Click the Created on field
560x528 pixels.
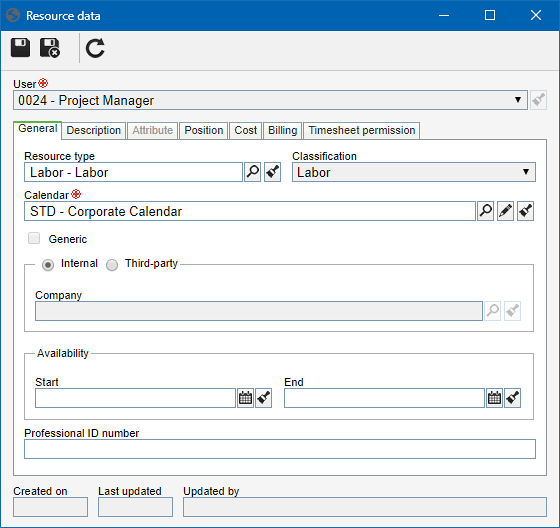pyautogui.click(x=50, y=507)
